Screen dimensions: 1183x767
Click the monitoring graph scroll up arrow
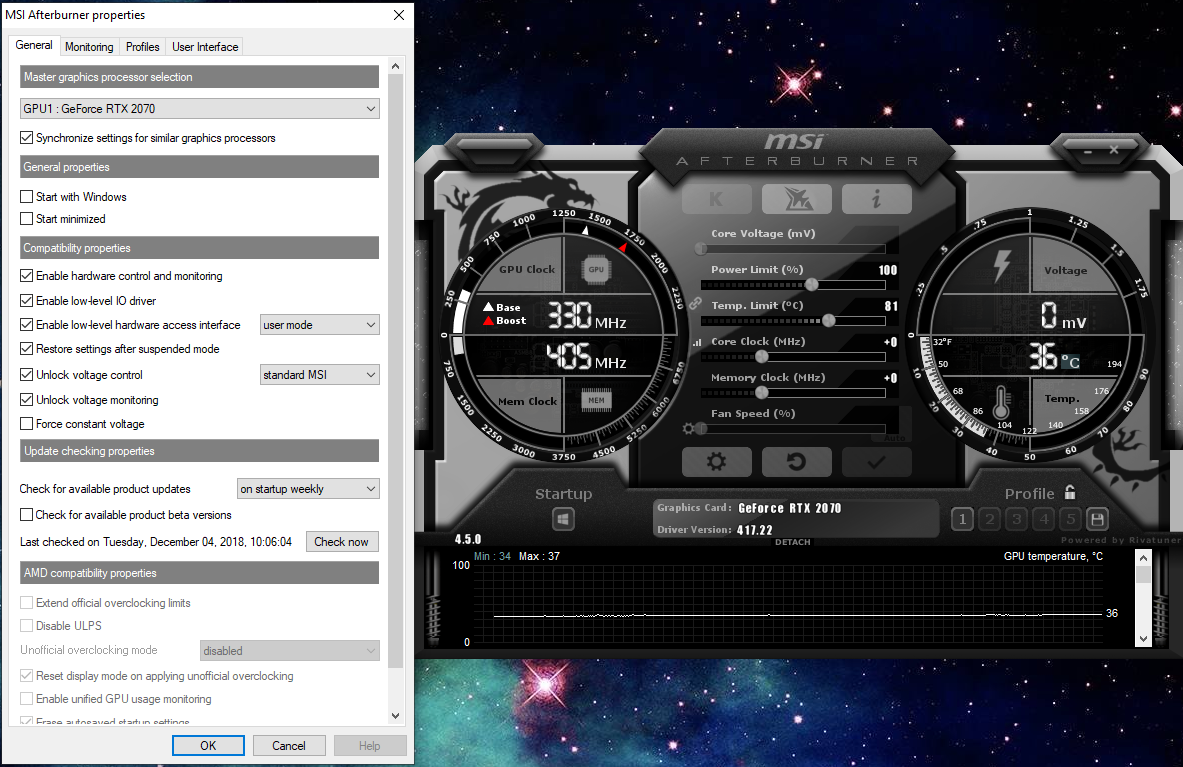point(1143,557)
